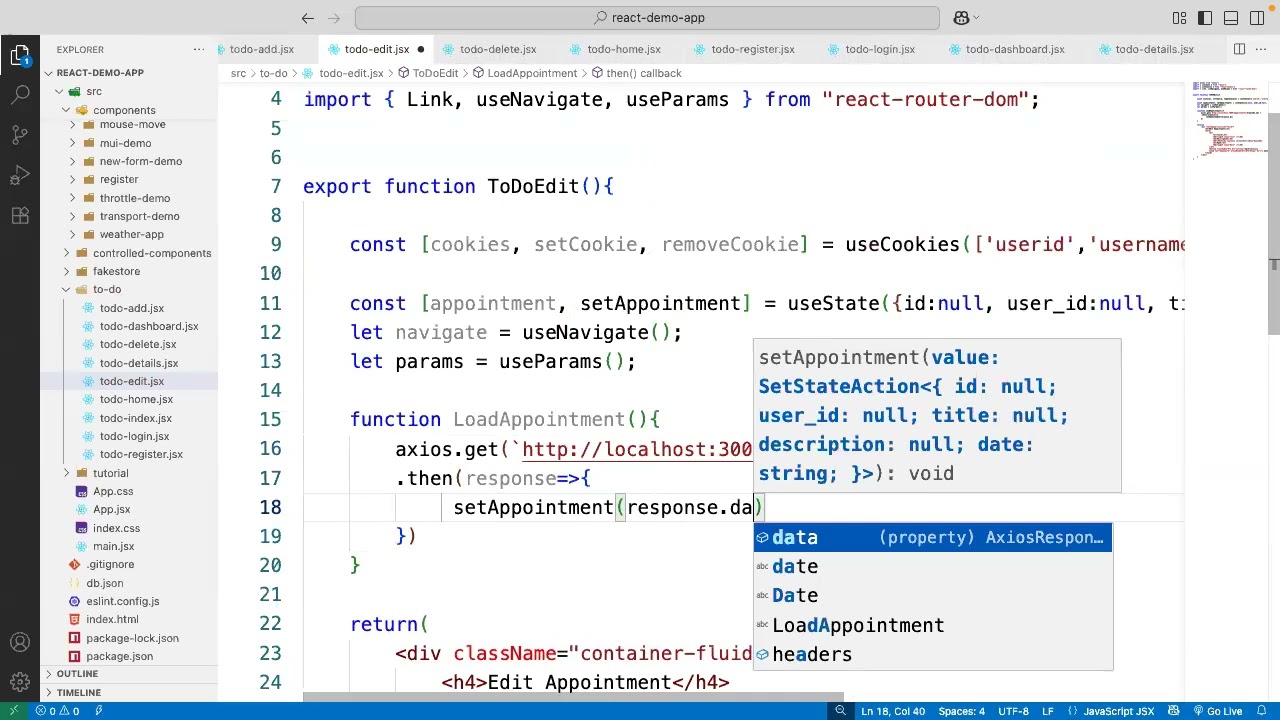This screenshot has width=1280, height=720.
Task: Close unsaved todo-edit.jsx tab via dot
Action: pyautogui.click(x=420, y=49)
